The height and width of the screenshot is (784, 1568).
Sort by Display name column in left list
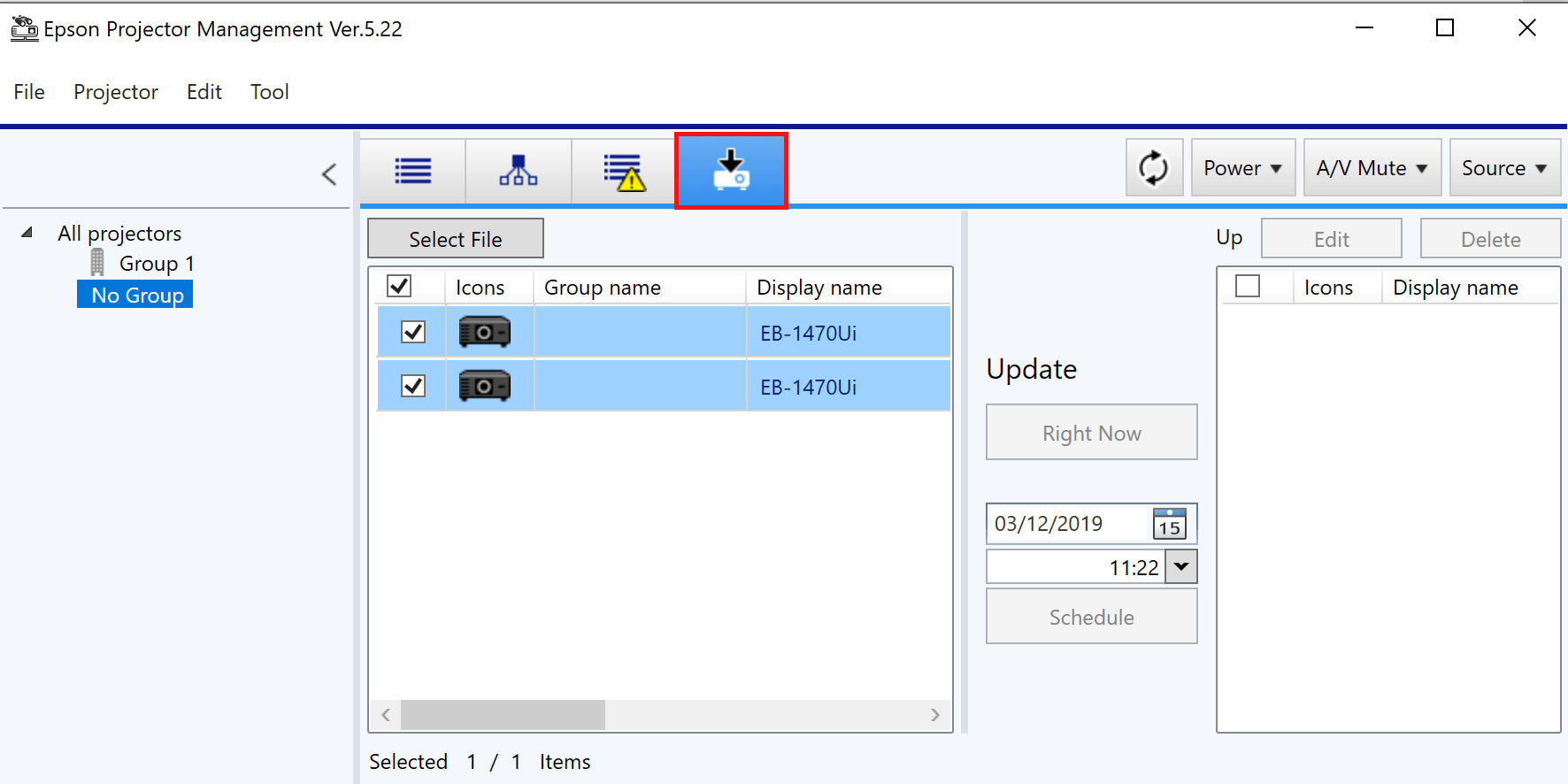[849, 288]
